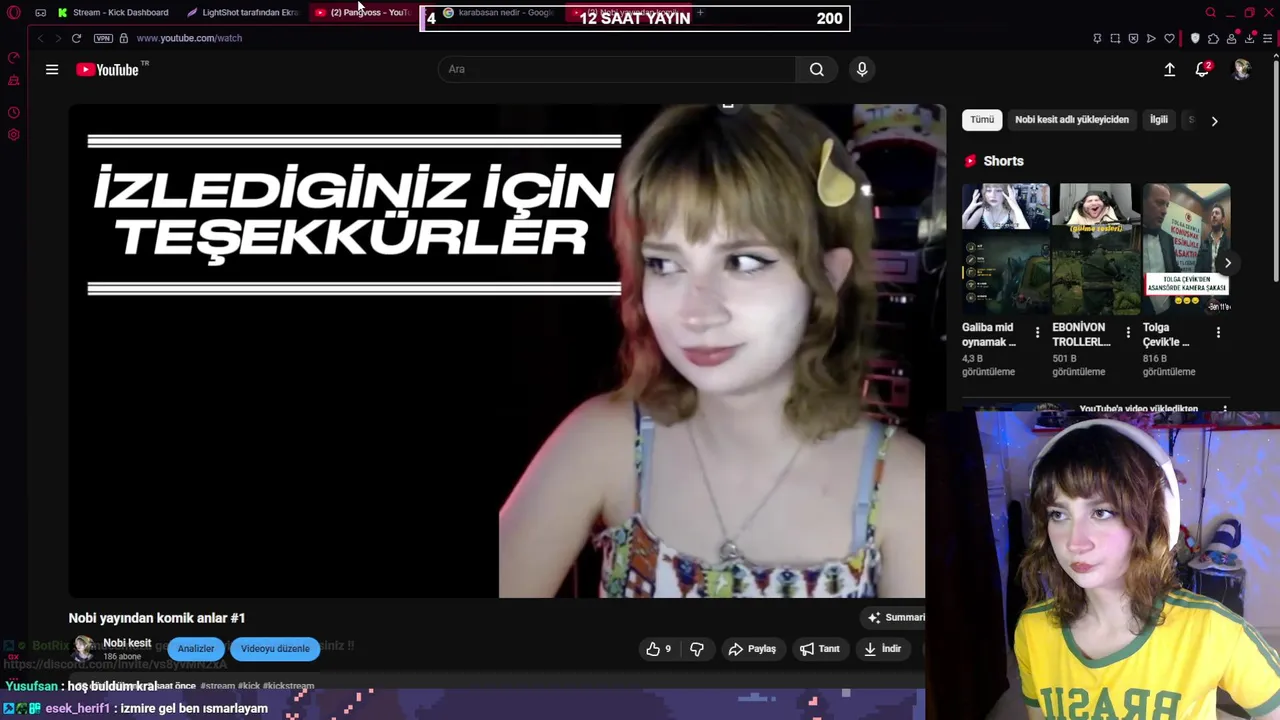
Task: Open the EBONİVON TROLLERİ short thumbnail
Action: click(x=1096, y=249)
